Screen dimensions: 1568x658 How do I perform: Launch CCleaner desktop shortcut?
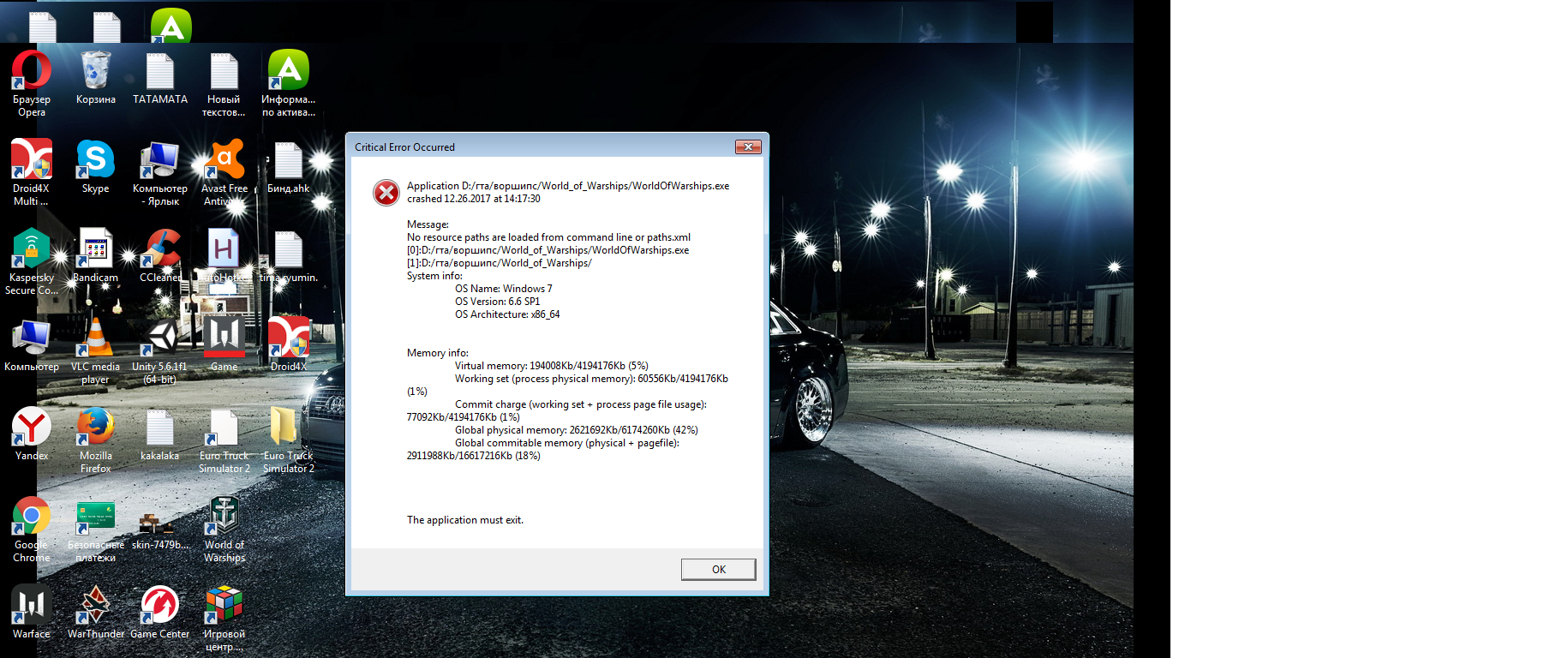[160, 248]
